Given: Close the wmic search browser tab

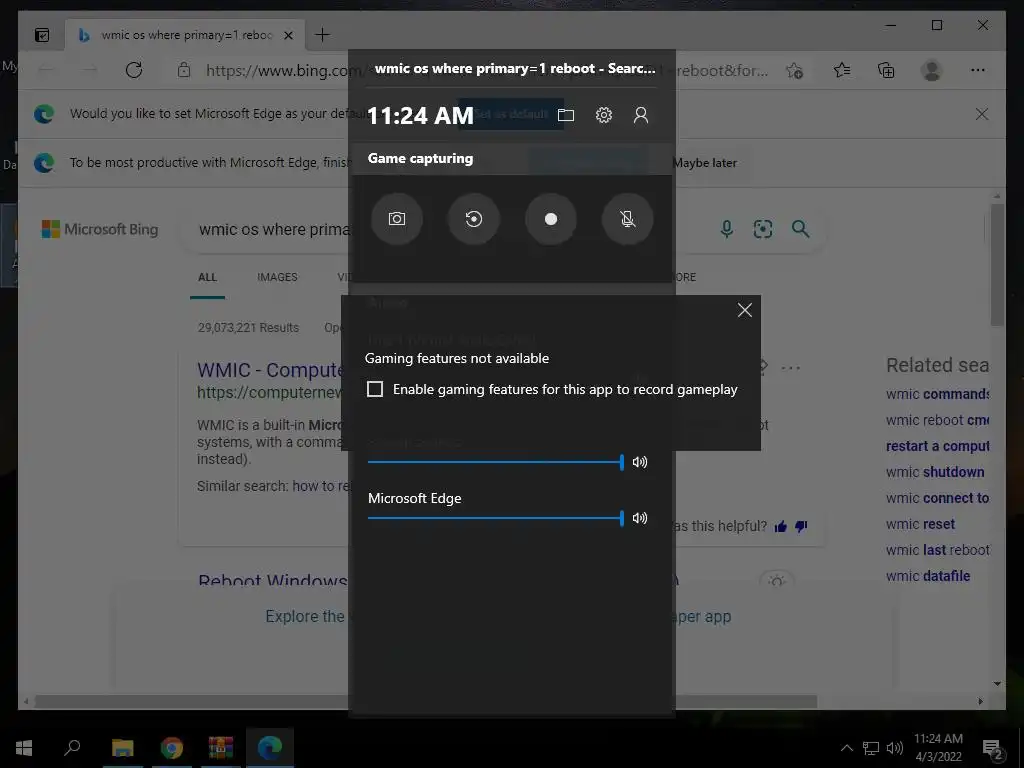Looking at the screenshot, I should coord(288,35).
